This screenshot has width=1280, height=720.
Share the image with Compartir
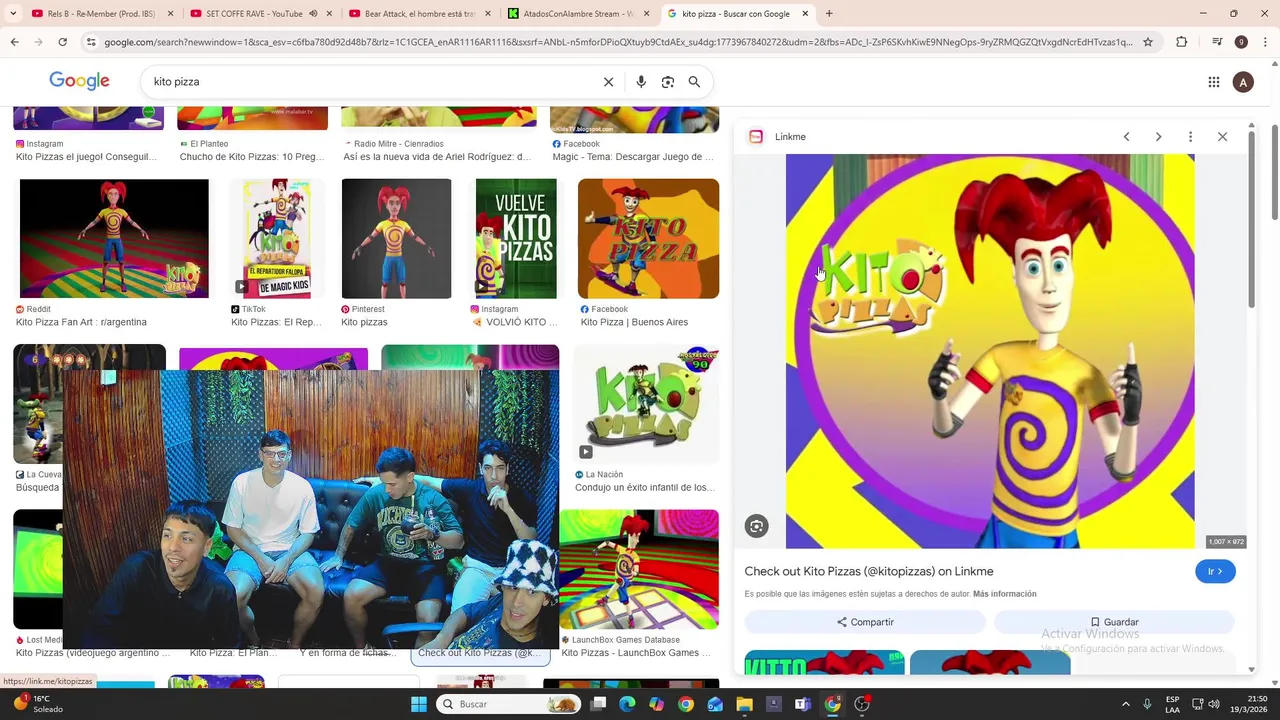click(865, 622)
